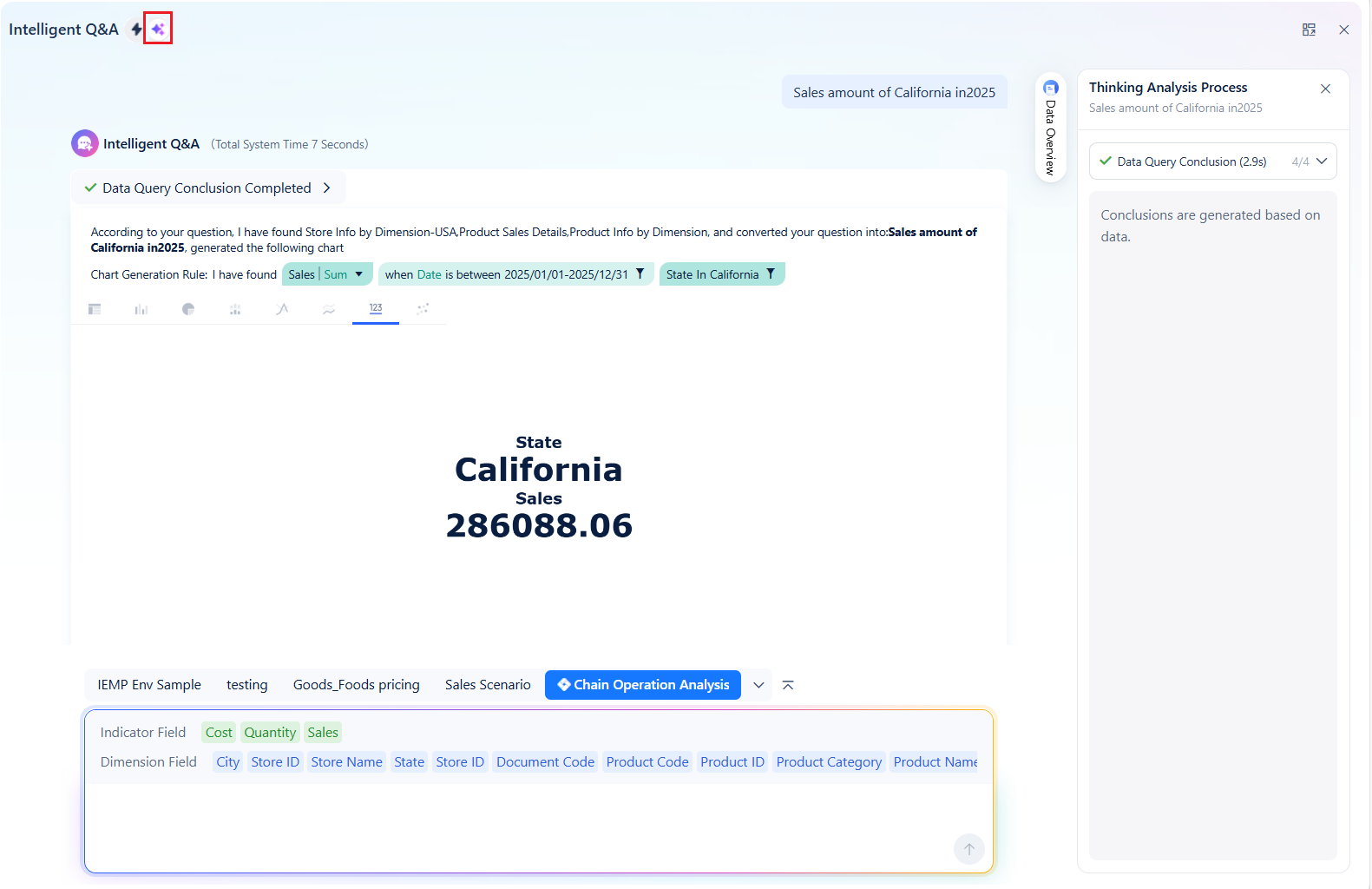Insert the Sales indicator field

(323, 733)
